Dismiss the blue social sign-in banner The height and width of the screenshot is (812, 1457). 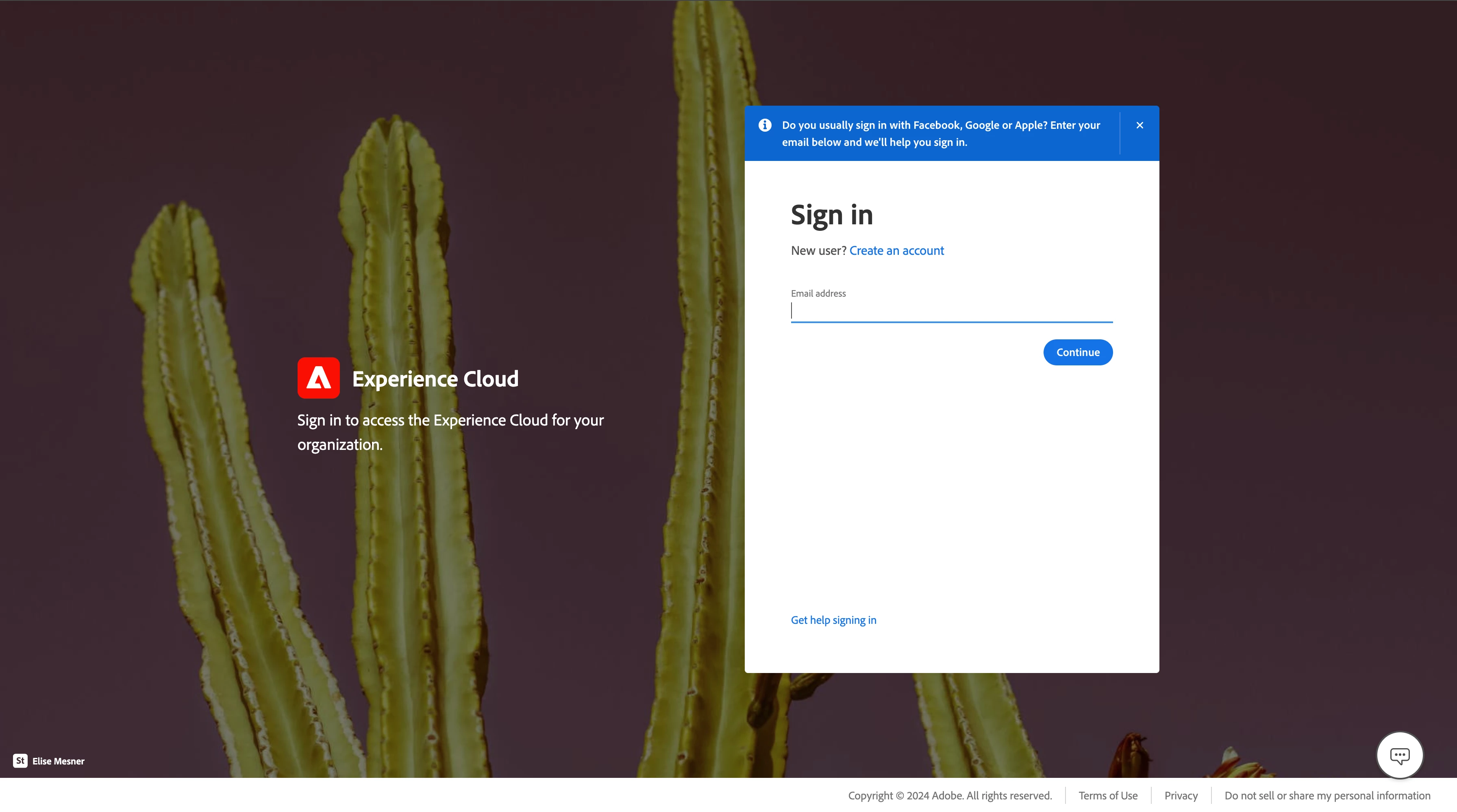click(x=1140, y=125)
